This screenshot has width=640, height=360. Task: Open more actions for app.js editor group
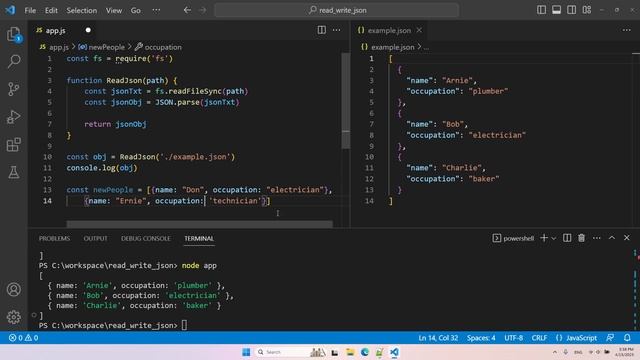point(336,30)
